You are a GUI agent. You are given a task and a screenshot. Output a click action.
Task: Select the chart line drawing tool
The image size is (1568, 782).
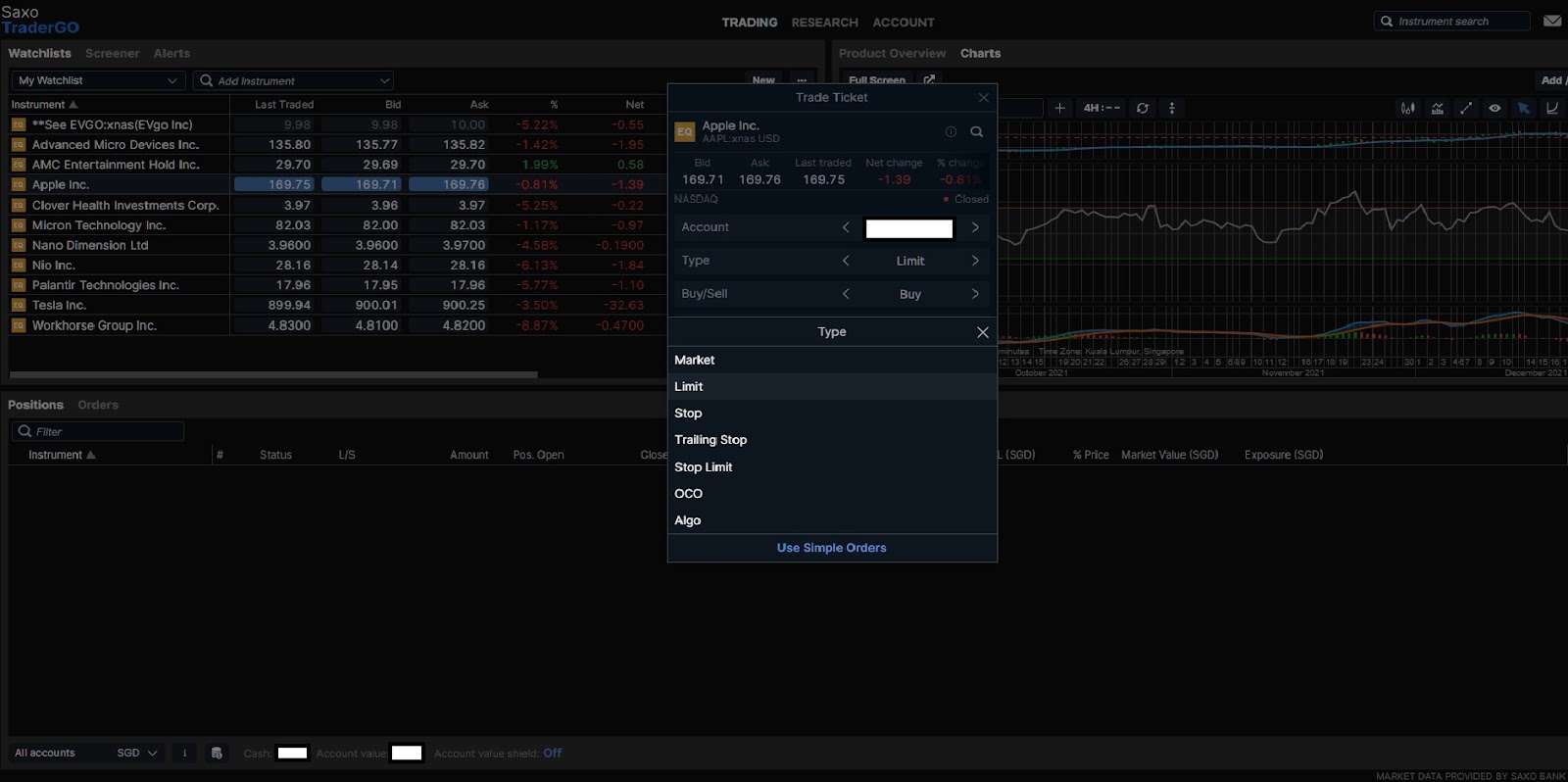click(1466, 108)
